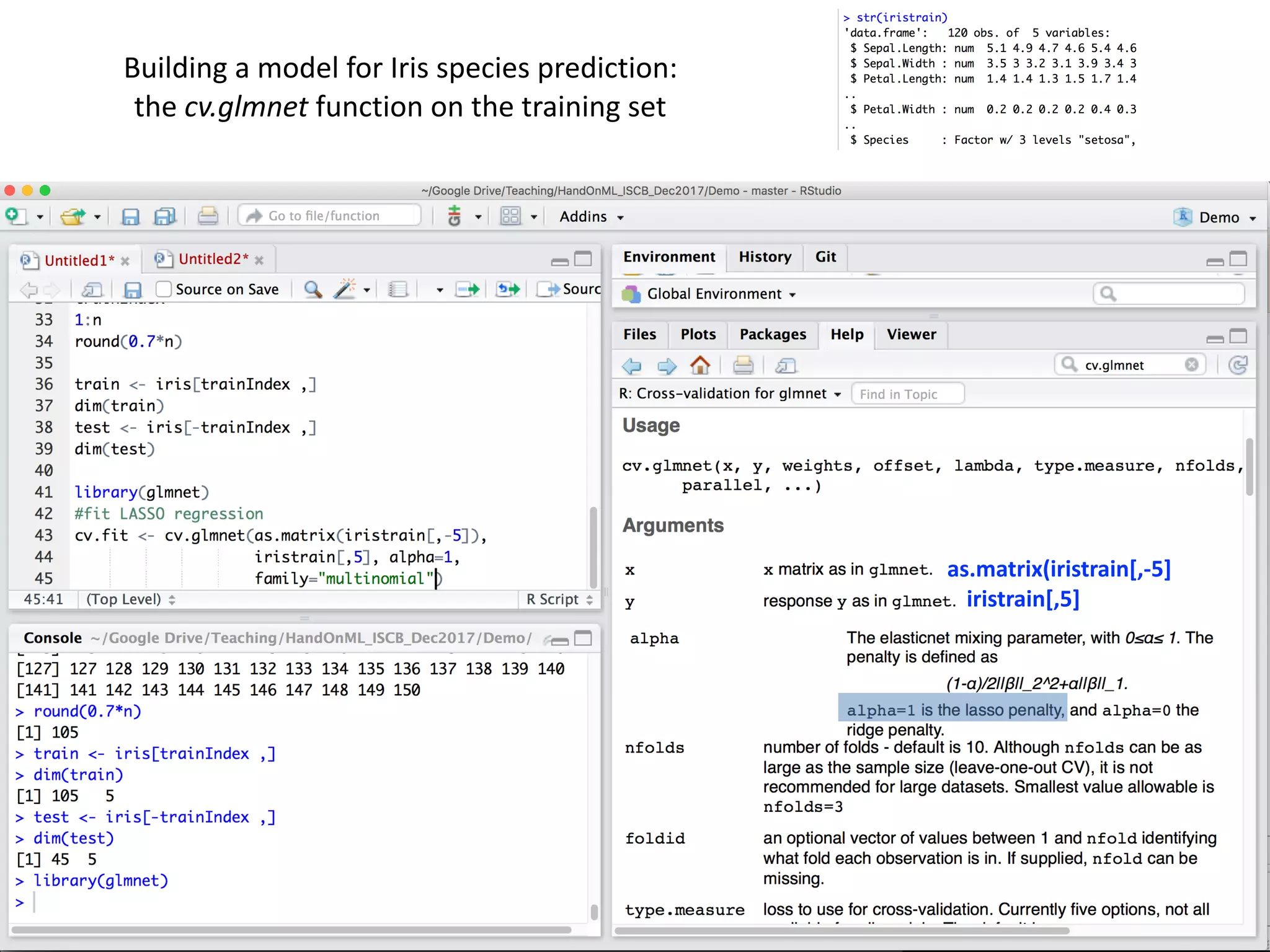Image resolution: width=1270 pixels, height=952 pixels.
Task: Switch to the Viewer tab
Action: (x=911, y=335)
